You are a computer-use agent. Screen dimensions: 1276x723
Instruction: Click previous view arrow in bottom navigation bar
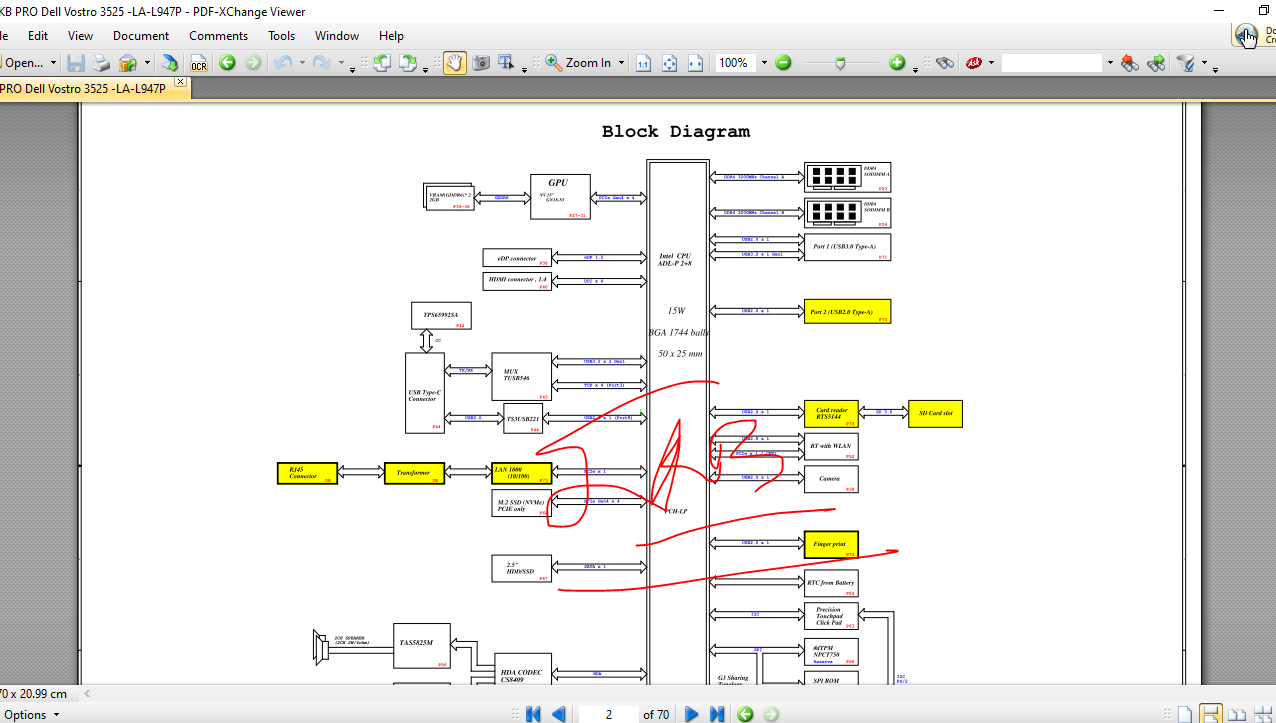tap(745, 714)
